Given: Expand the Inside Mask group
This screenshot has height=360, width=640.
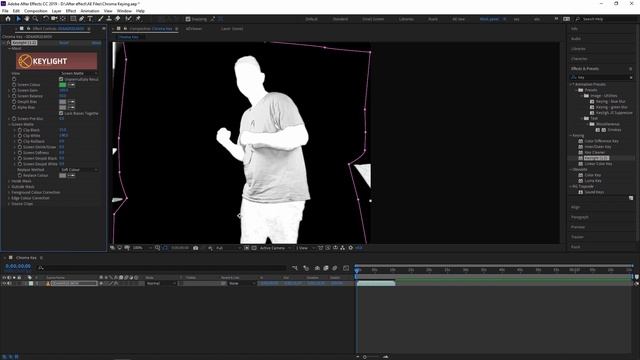Looking at the screenshot, I should (x=9, y=181).
